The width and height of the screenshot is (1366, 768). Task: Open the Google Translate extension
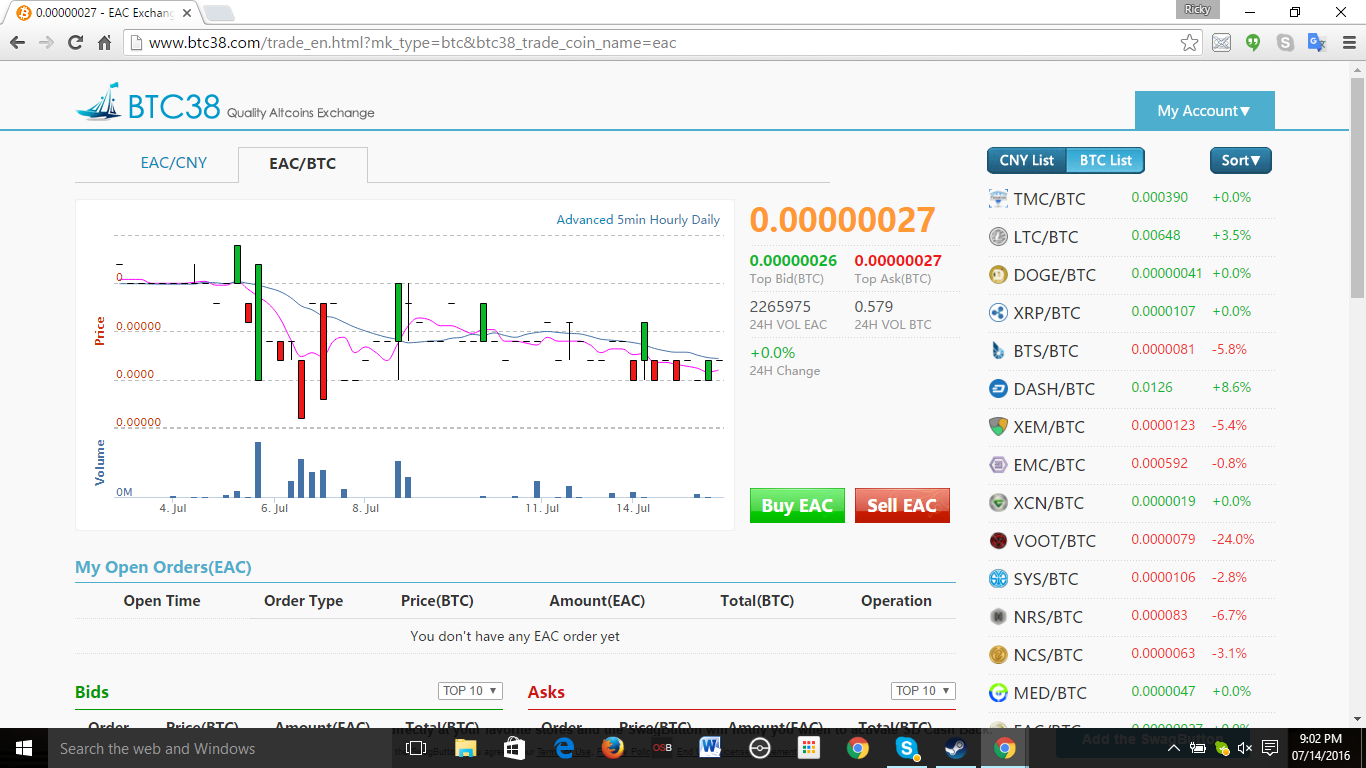click(1317, 43)
